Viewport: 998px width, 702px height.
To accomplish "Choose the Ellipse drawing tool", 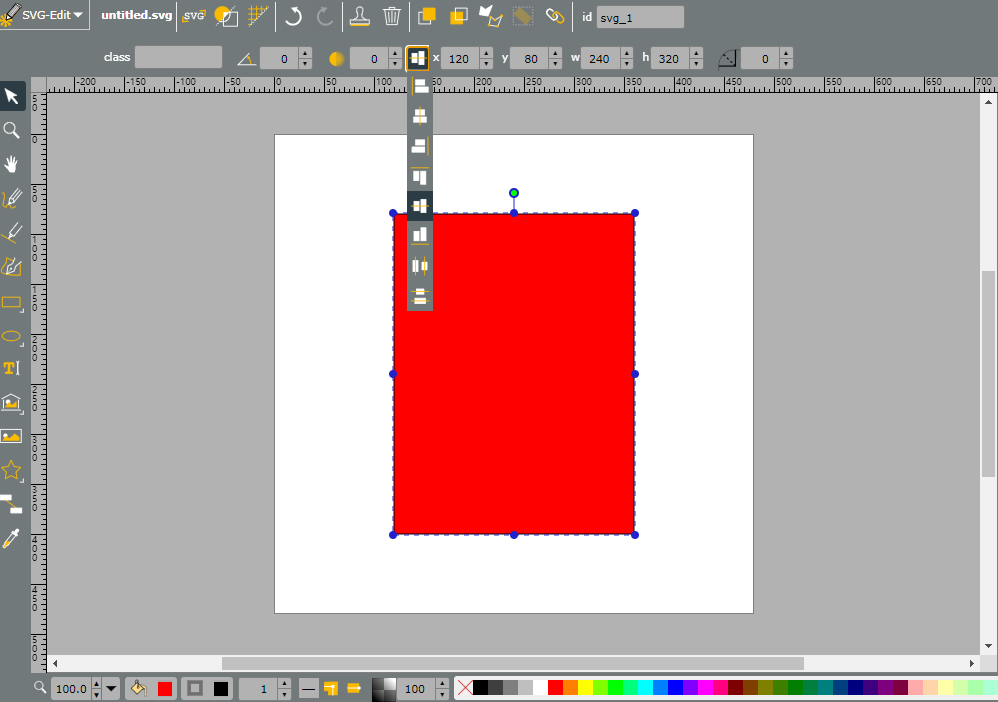I will coord(11,337).
